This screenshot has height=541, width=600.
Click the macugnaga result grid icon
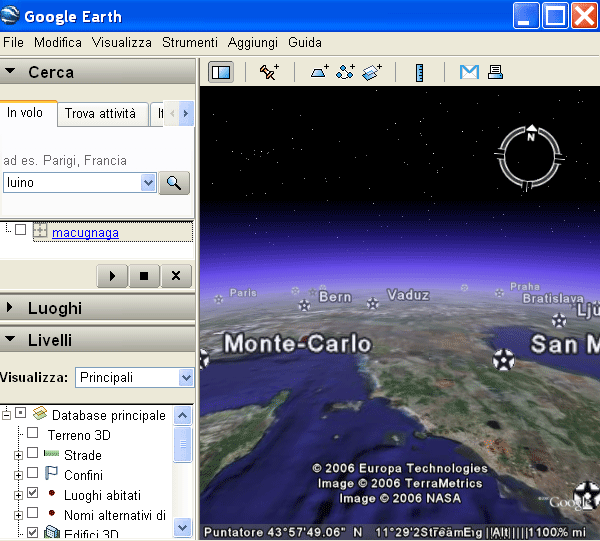point(40,230)
